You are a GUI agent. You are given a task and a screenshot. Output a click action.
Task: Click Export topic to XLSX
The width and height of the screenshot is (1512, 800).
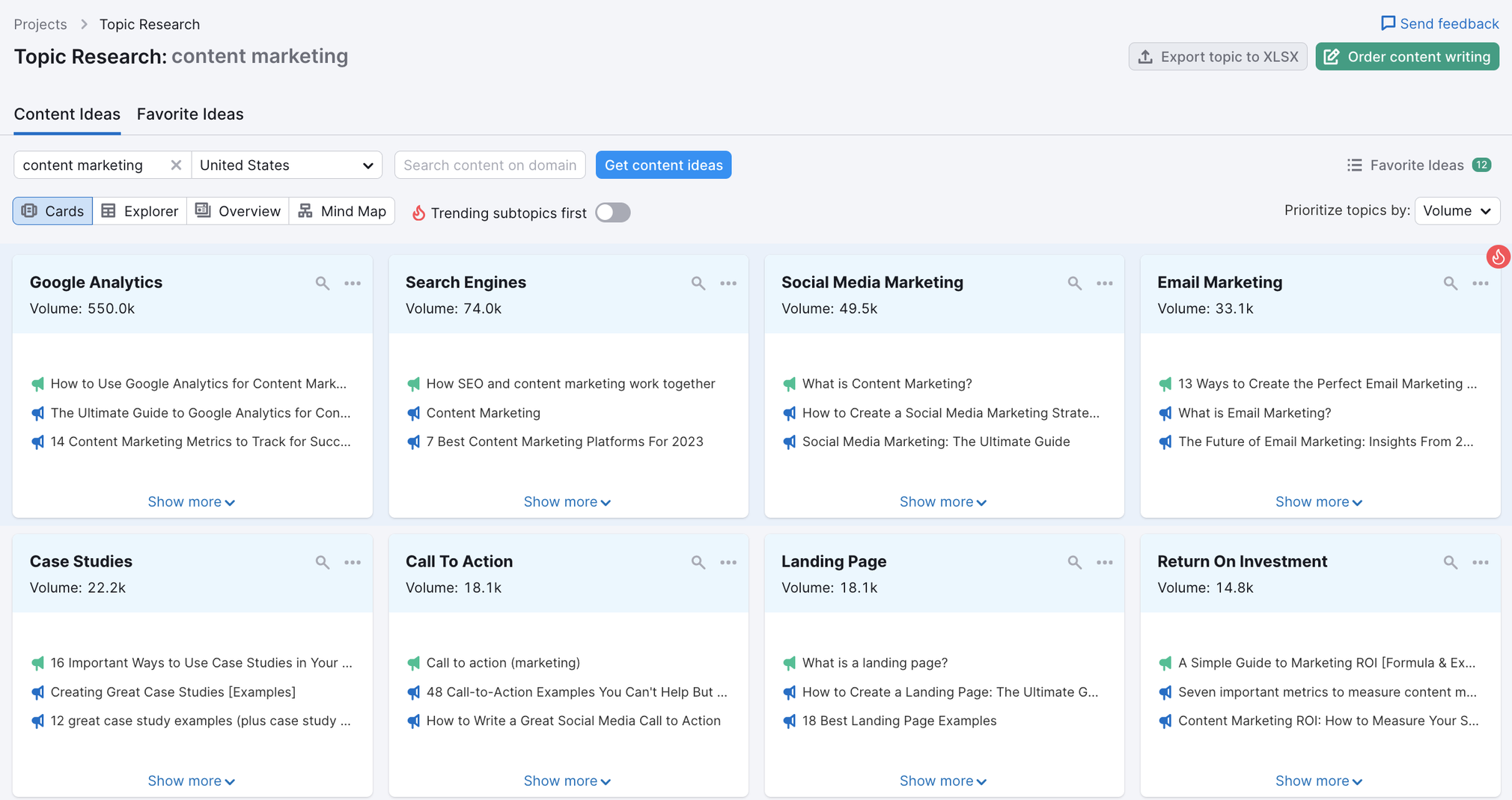tap(1217, 56)
